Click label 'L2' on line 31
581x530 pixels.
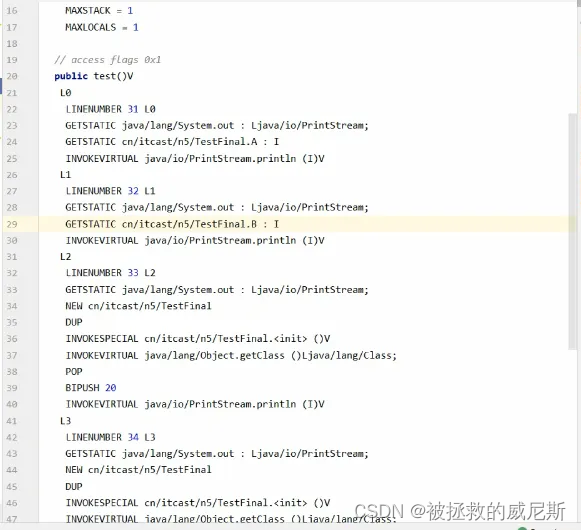tap(65, 256)
